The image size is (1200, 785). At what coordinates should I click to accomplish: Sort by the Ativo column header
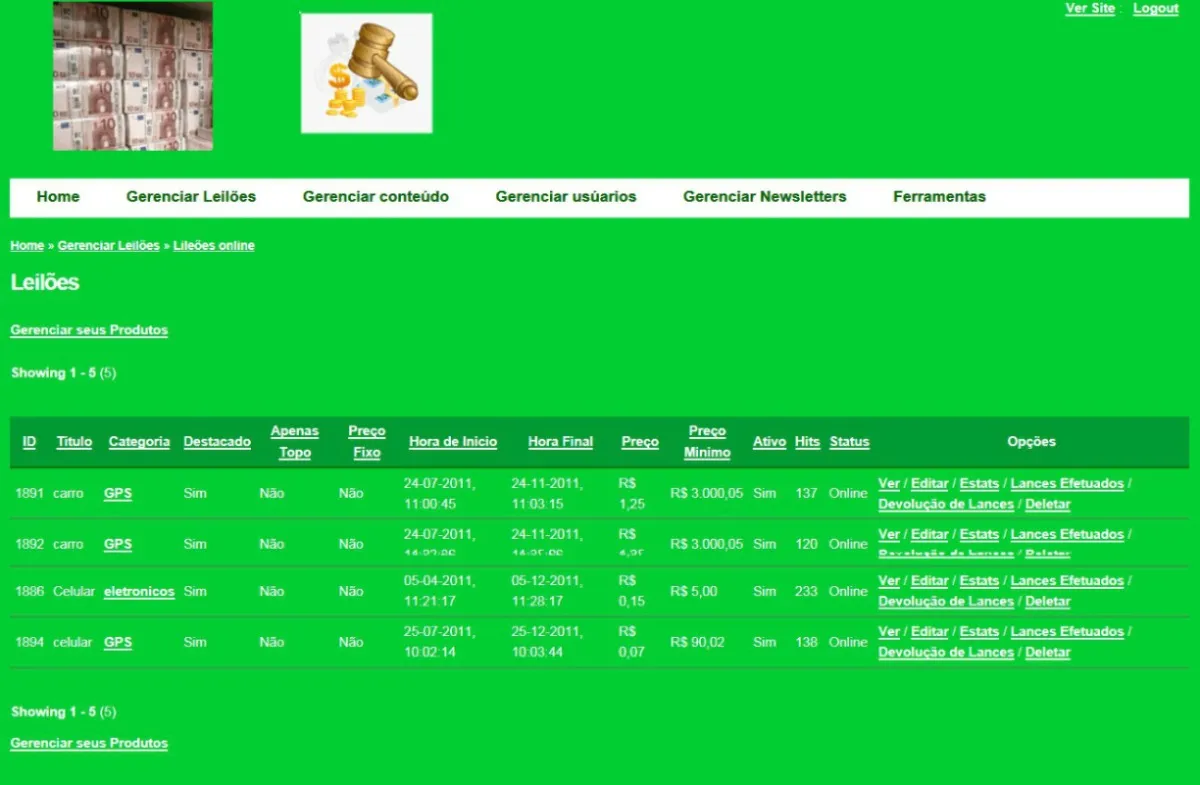(769, 442)
